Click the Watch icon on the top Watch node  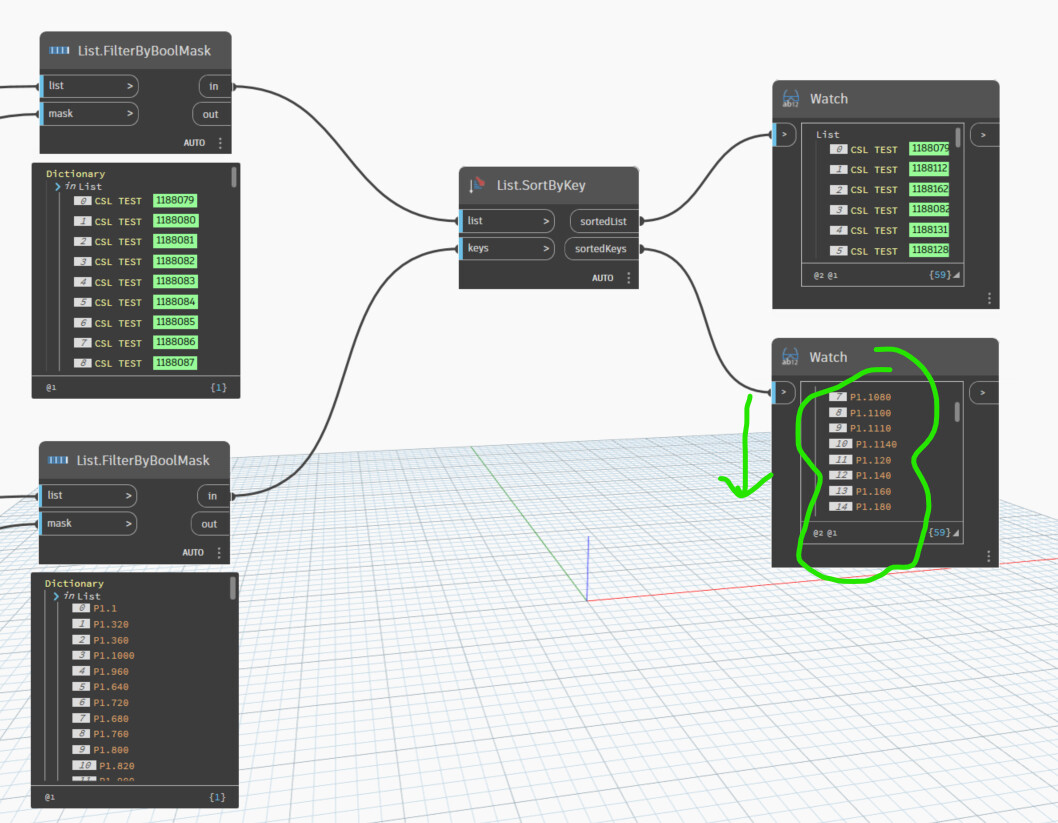pyautogui.click(x=789, y=98)
